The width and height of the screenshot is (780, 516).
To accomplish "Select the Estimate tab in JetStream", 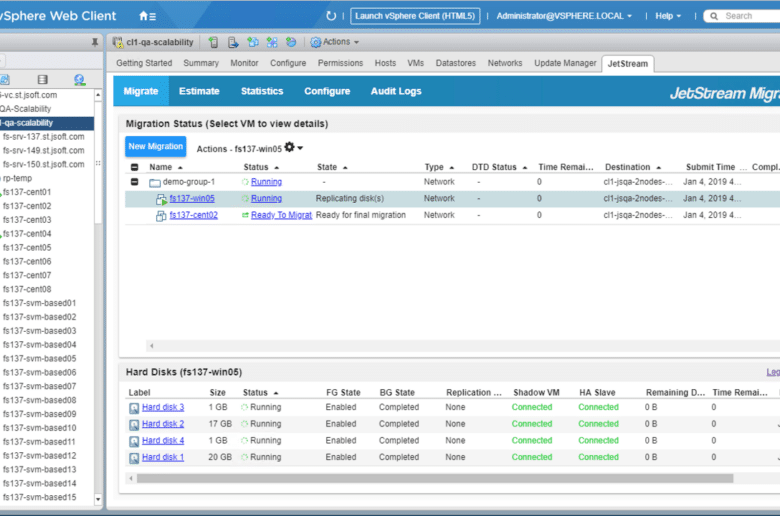I will tap(199, 91).
